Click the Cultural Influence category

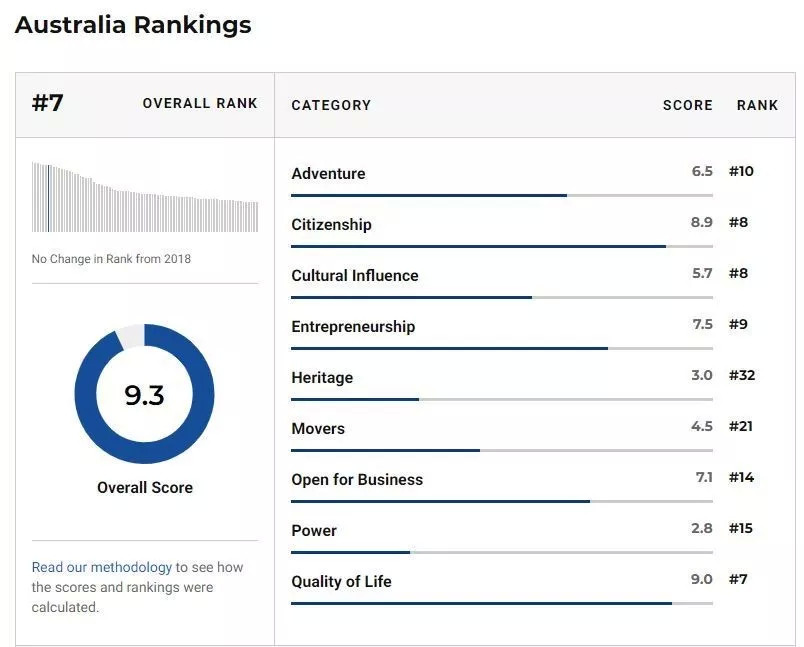[x=355, y=275]
